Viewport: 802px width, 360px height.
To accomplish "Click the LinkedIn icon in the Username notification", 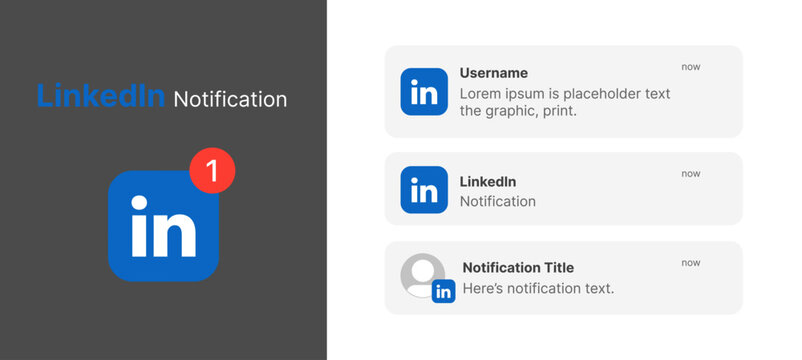I will (424, 92).
